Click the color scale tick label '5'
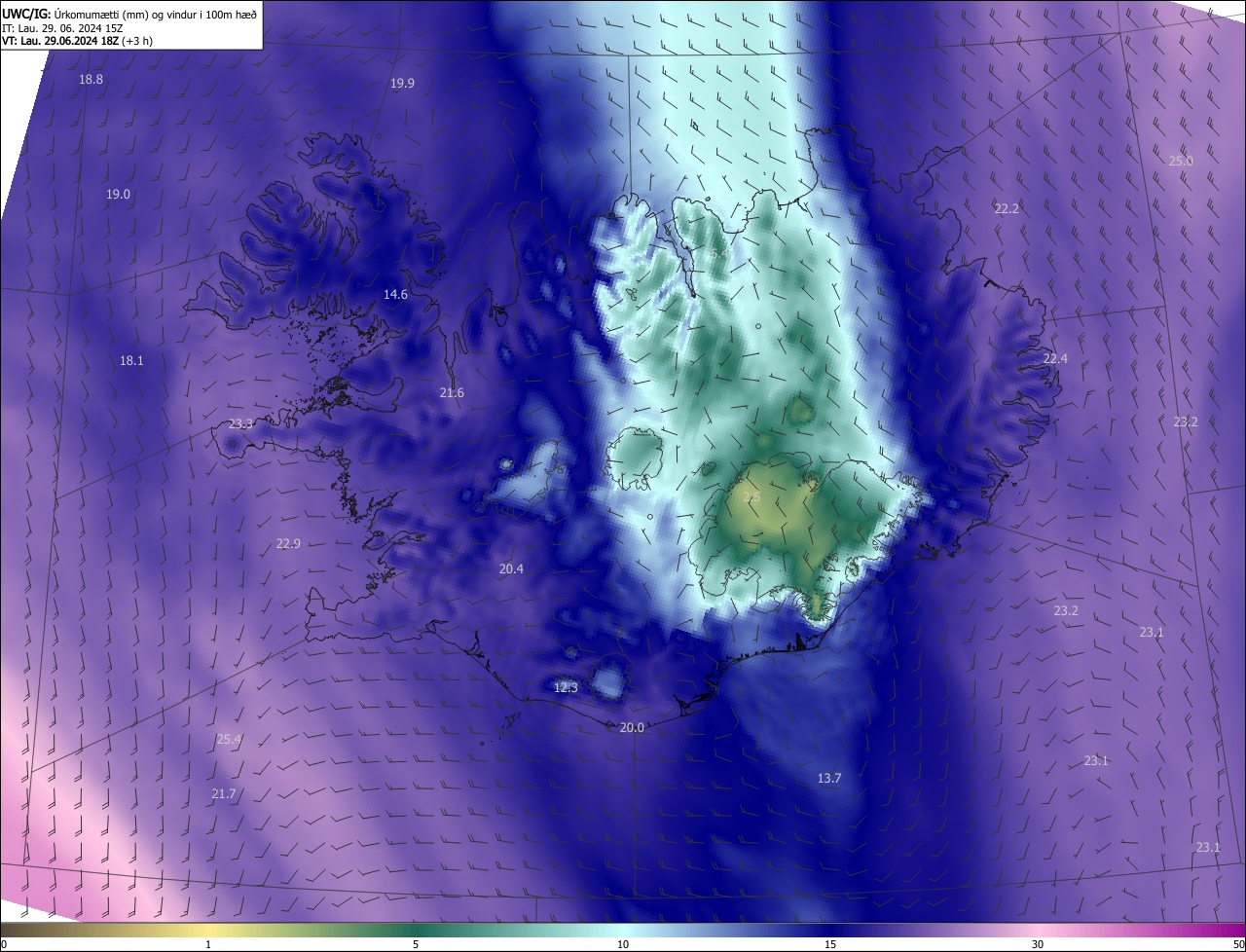 [x=416, y=945]
